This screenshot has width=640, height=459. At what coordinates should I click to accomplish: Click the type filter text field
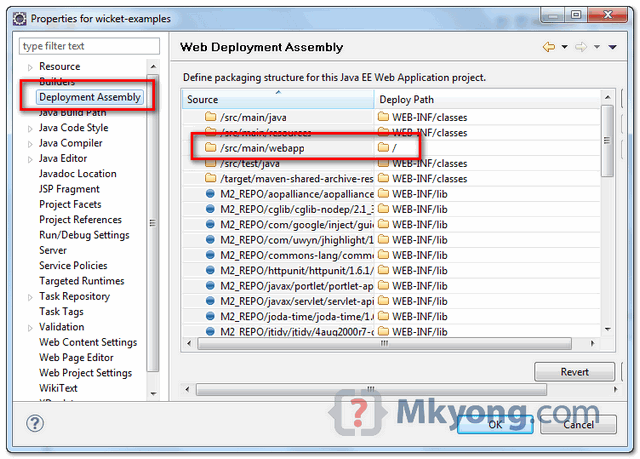(x=89, y=46)
